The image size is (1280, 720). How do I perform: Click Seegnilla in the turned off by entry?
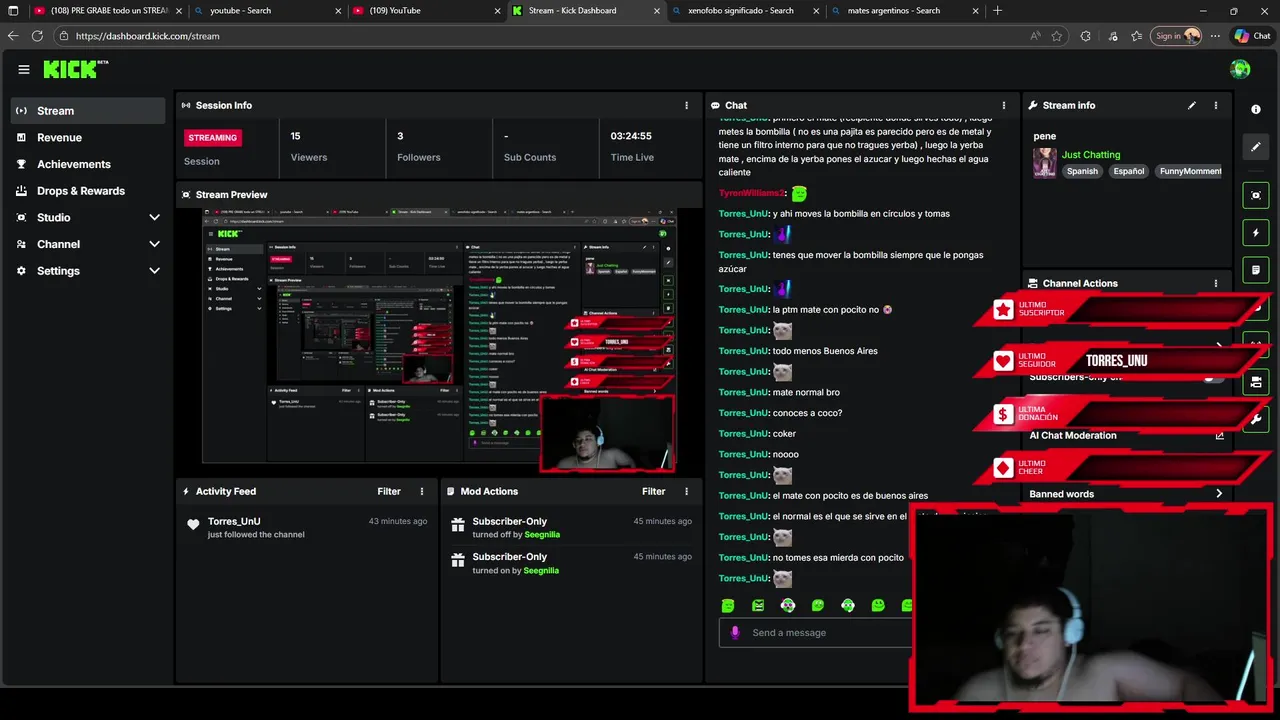pos(542,535)
